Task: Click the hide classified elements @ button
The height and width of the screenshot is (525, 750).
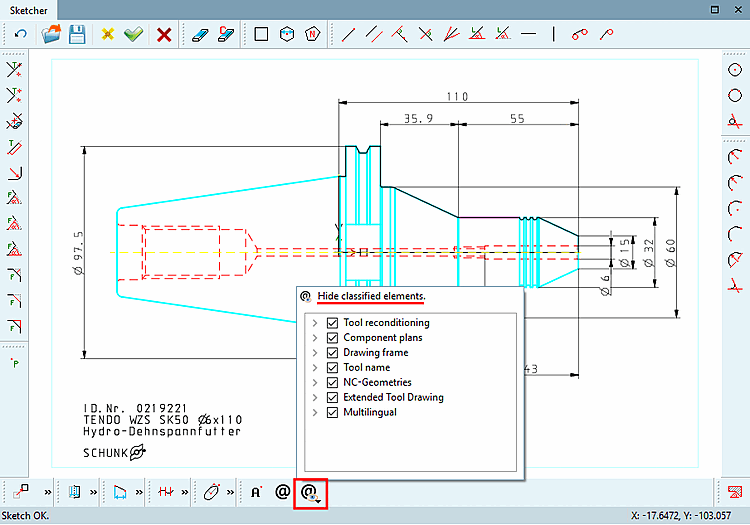Action: point(310,492)
